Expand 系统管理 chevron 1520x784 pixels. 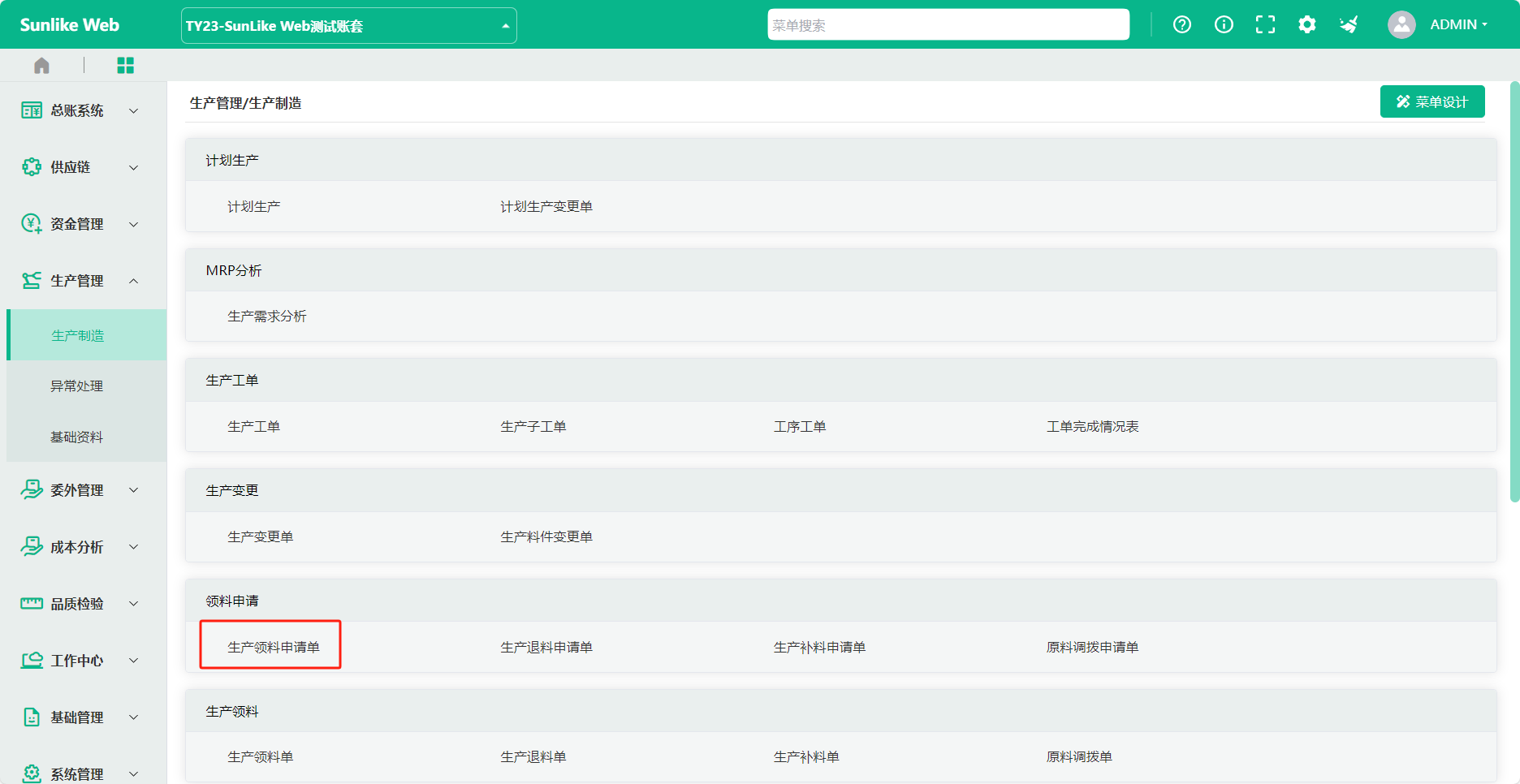[x=134, y=773]
